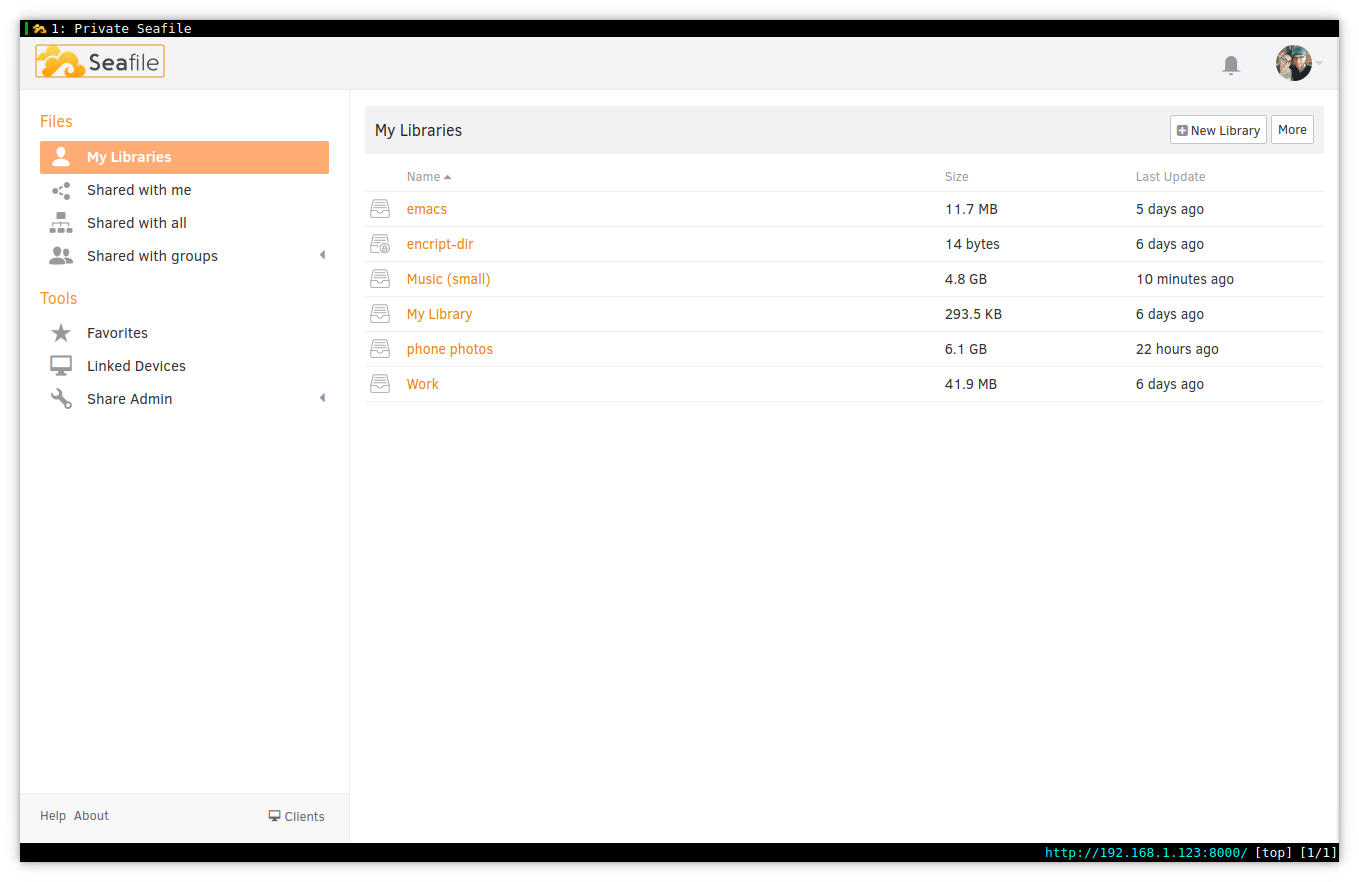Click the notification bell icon
The image size is (1359, 882).
[1231, 65]
